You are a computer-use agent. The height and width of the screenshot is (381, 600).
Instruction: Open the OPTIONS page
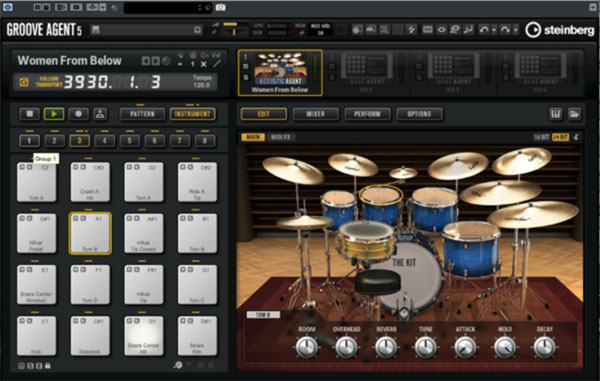[x=419, y=114]
